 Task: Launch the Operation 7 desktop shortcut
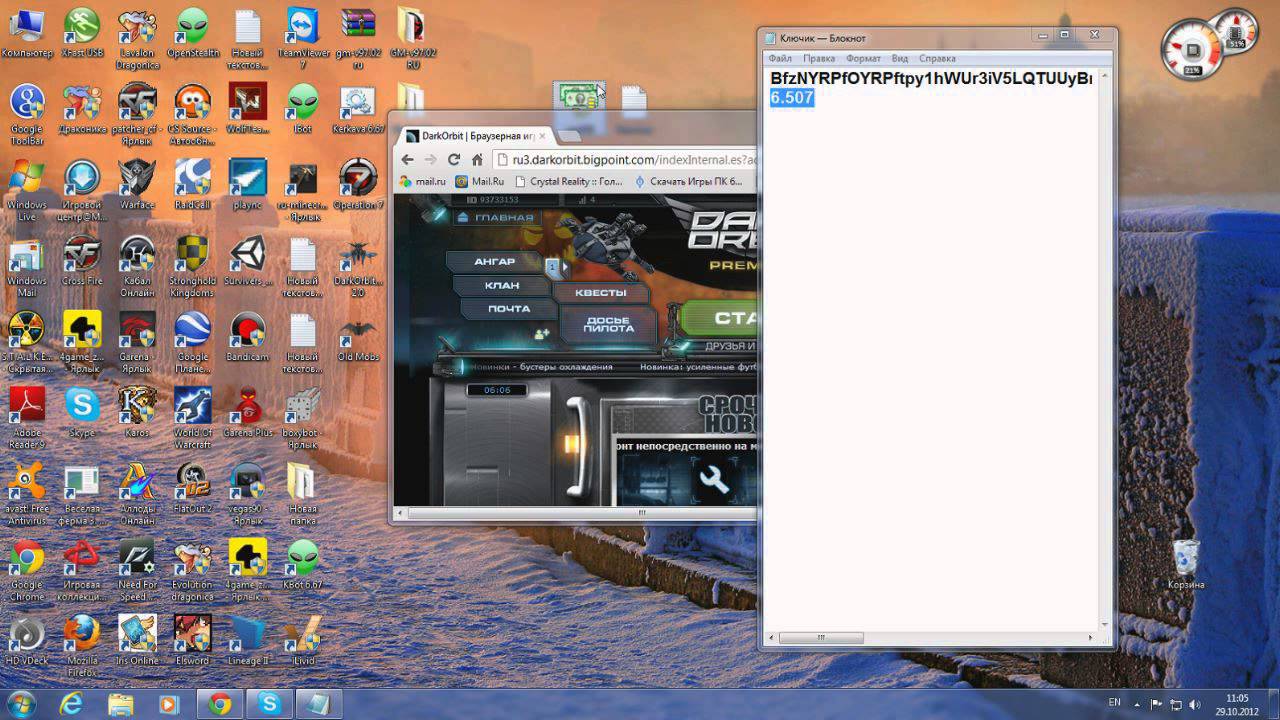coord(357,184)
